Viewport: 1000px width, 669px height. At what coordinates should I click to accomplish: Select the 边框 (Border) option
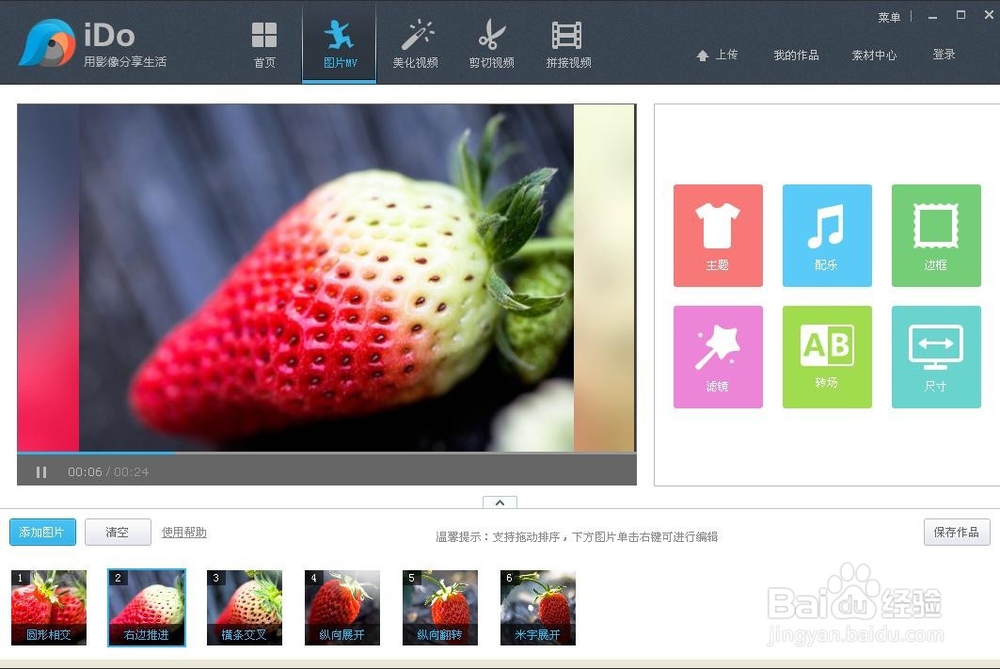pos(936,235)
